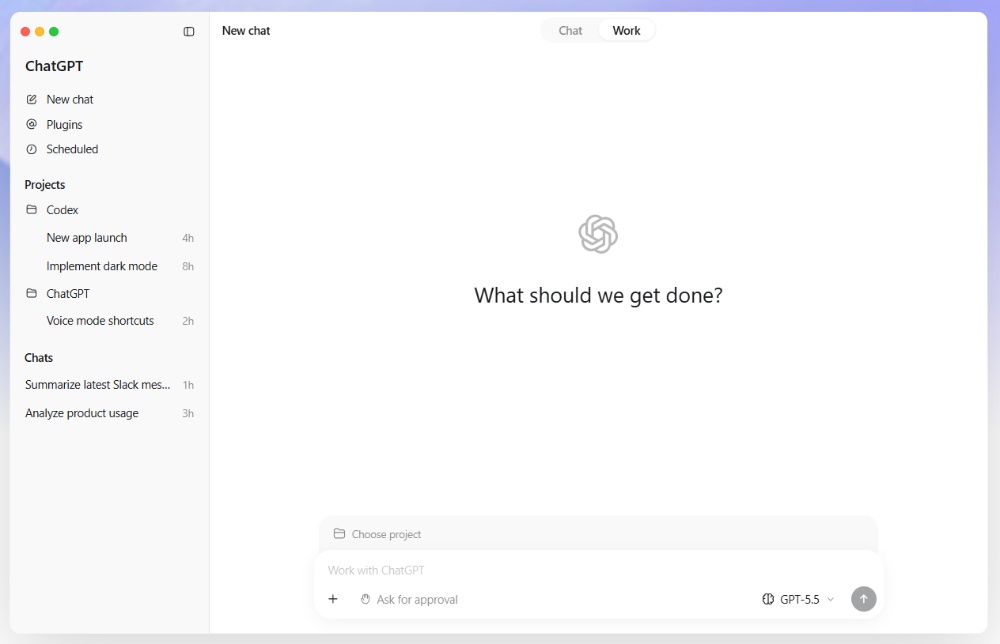Click the hand icon for approval
Image resolution: width=1000 pixels, height=644 pixels.
[x=365, y=599]
